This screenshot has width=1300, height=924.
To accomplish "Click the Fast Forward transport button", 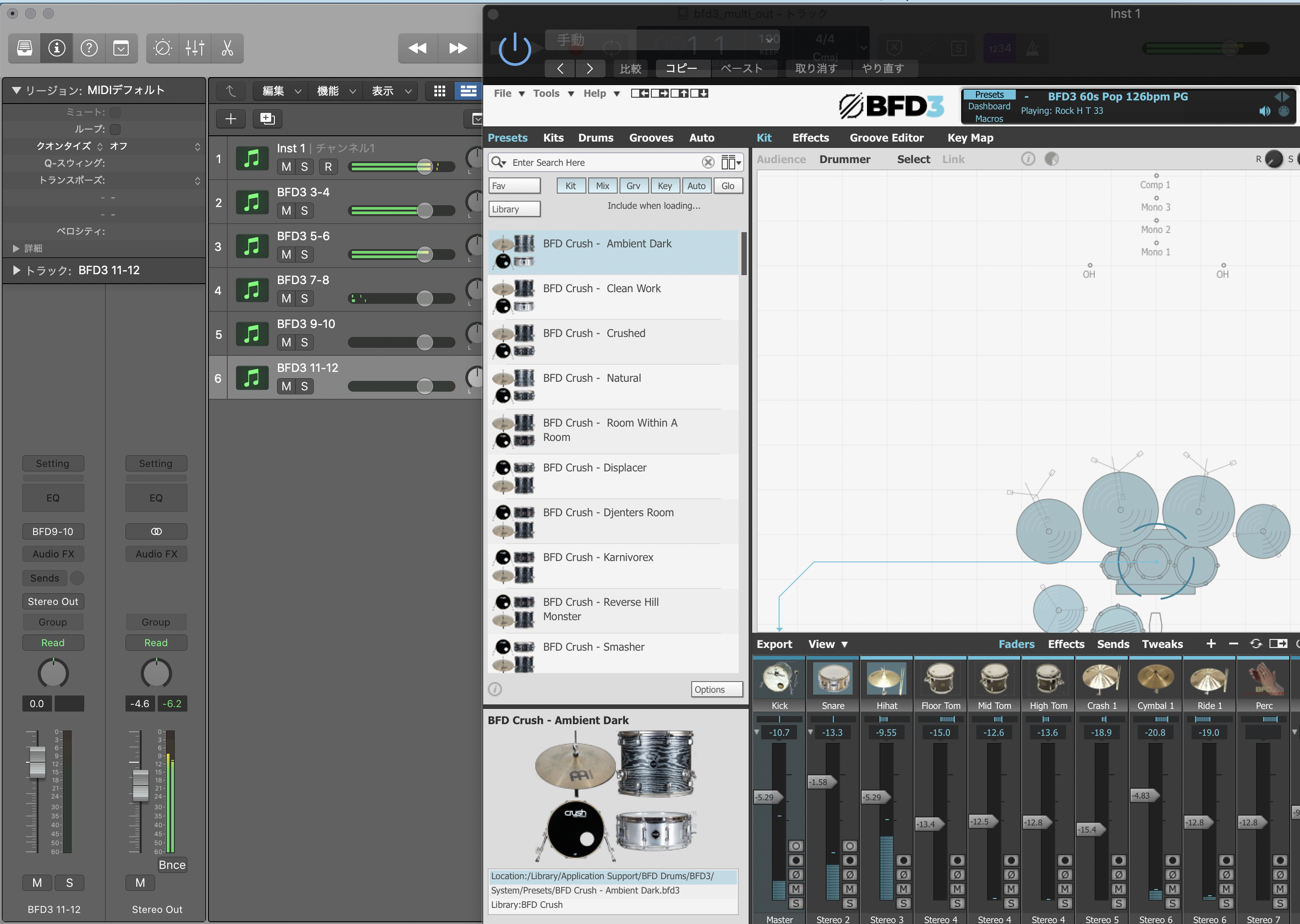I will pos(458,48).
